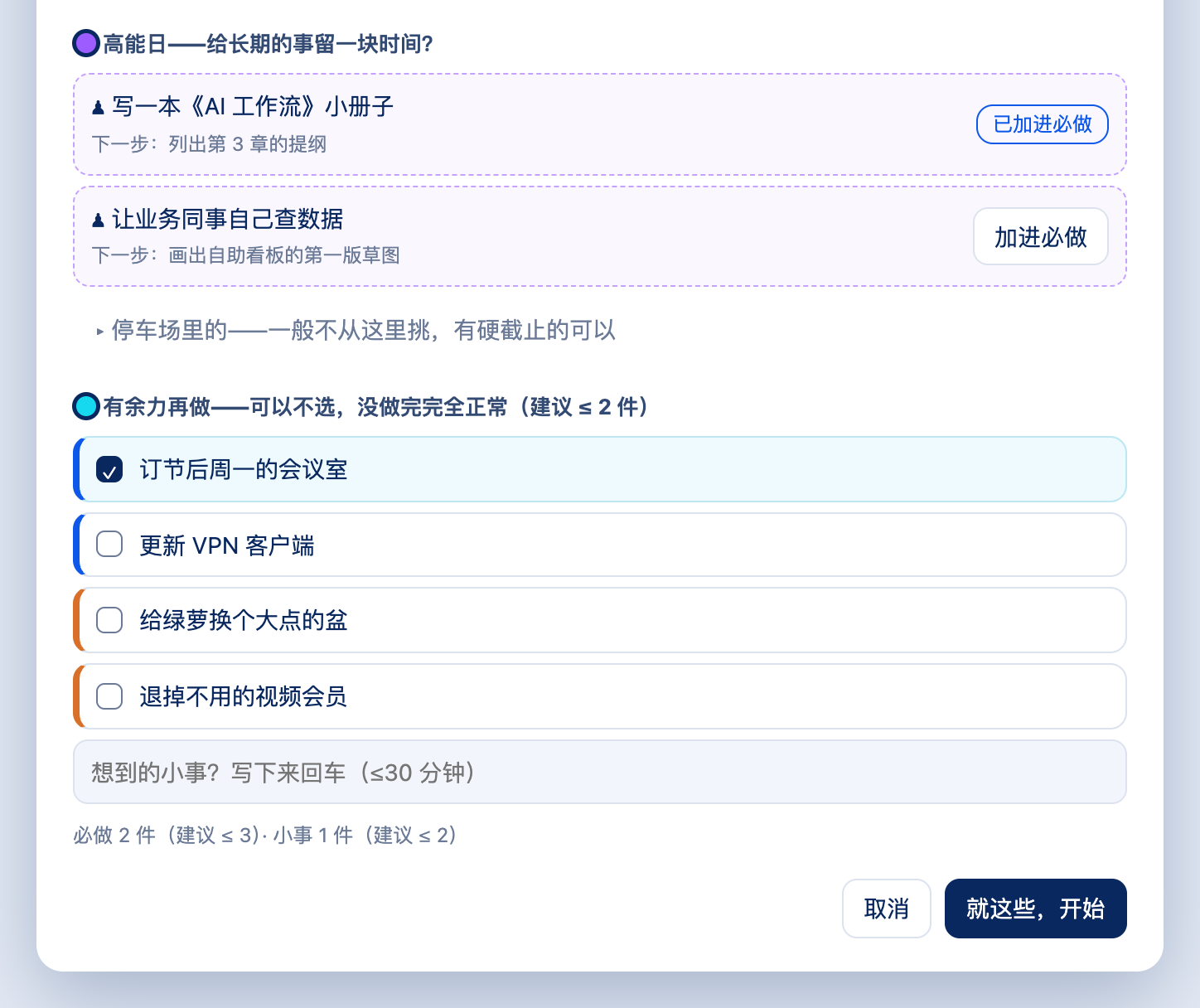Click heading 高能日——给长期的事留一块时间?

coord(269,44)
